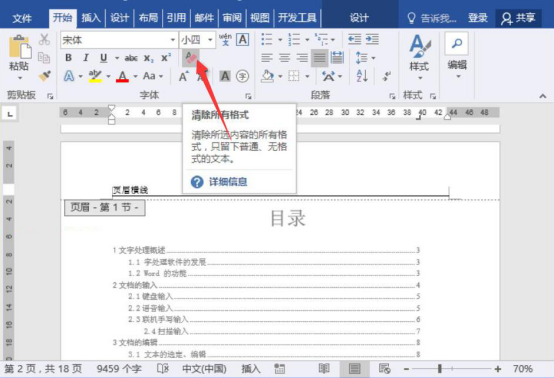This screenshot has height=378, width=554.
Task: Click the Increase Indent icon
Action: [372, 40]
